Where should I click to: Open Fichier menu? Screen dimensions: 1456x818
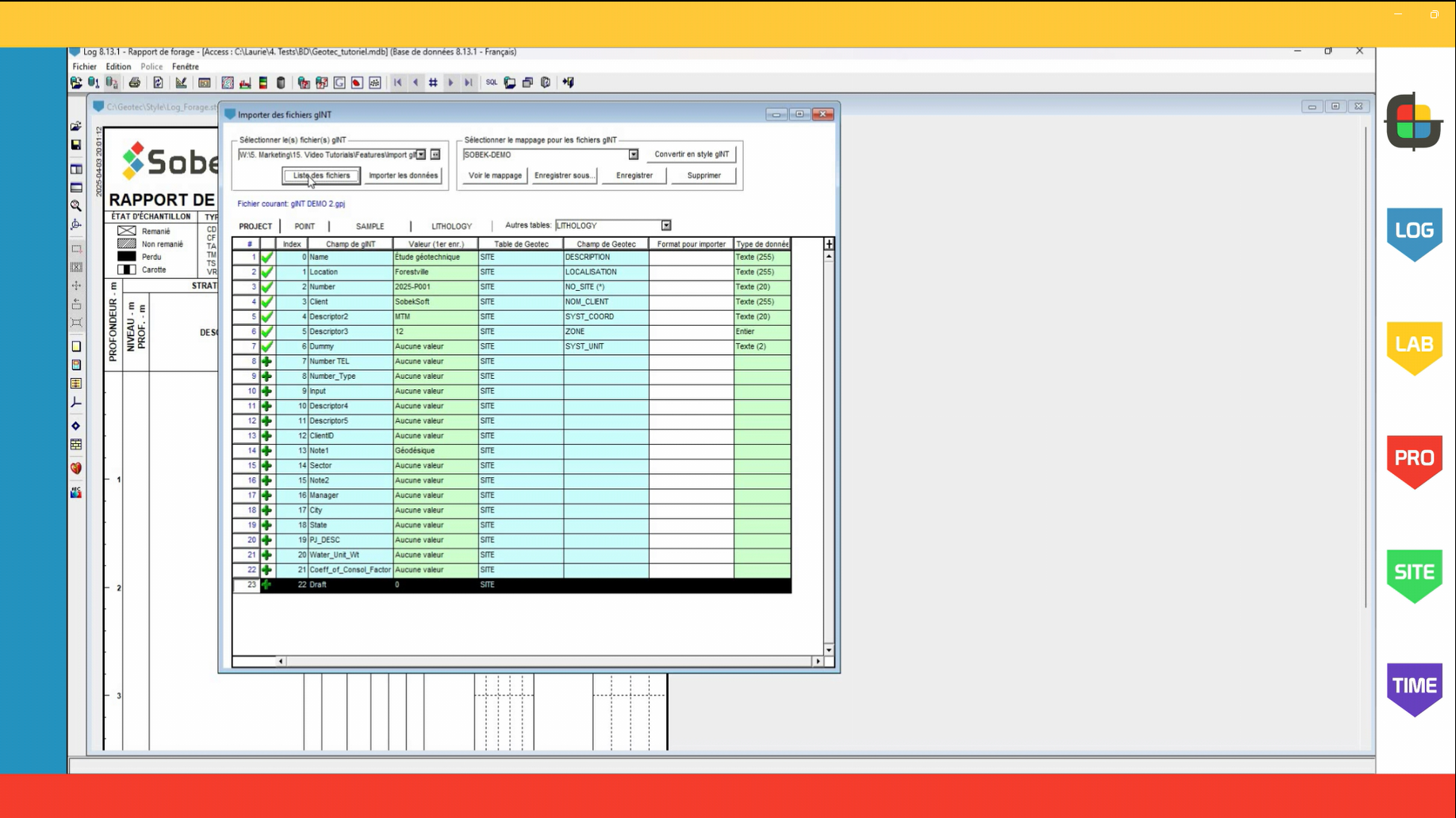tap(84, 67)
